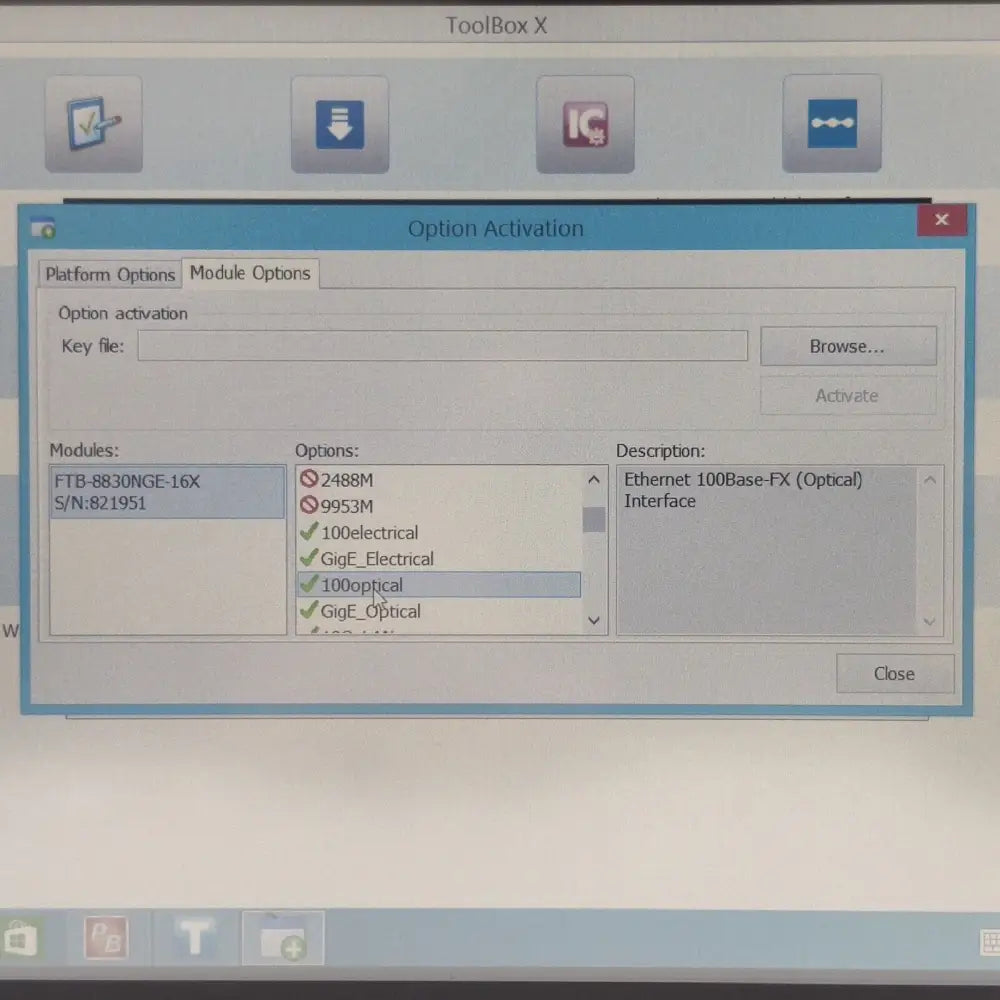The height and width of the screenshot is (1000, 1000).
Task: Select the 9953M option
Action: point(346,506)
